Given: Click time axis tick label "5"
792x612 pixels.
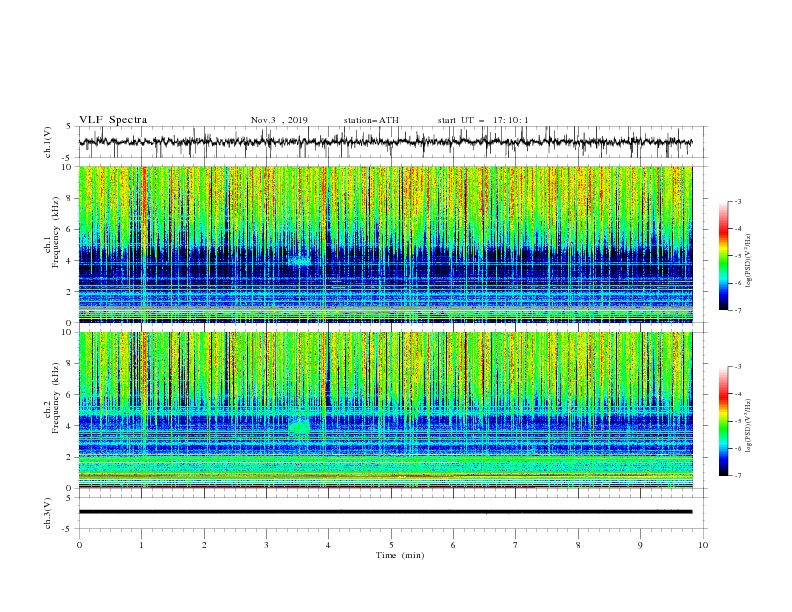Looking at the screenshot, I should click(391, 545).
